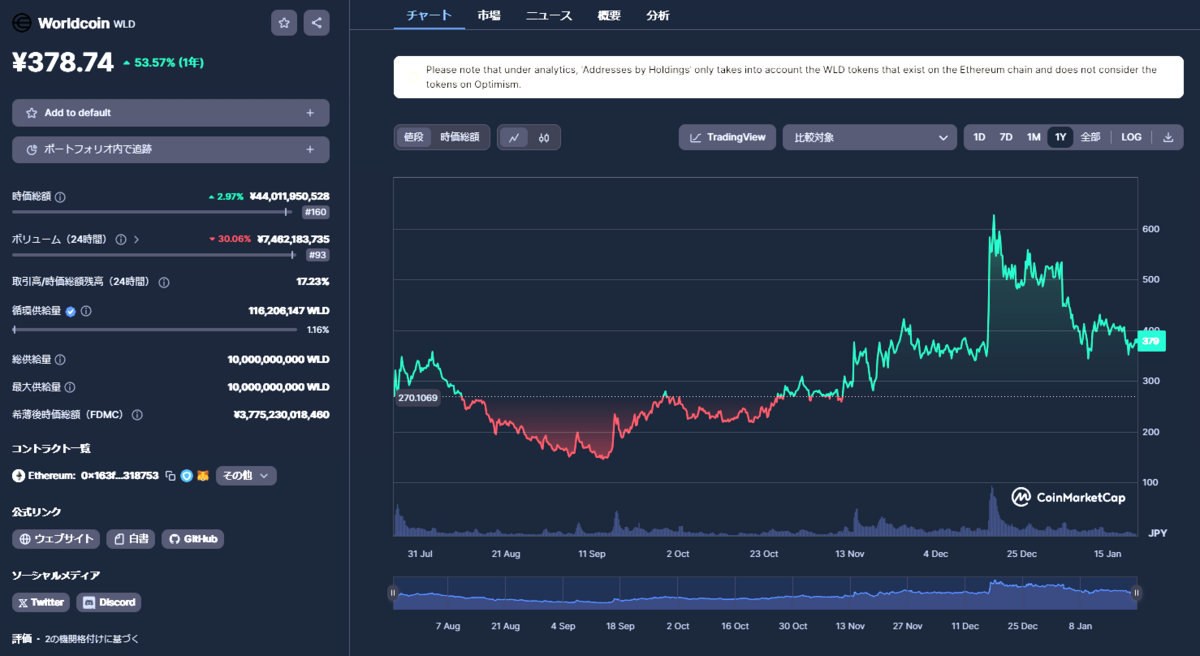Click the ¥378.74 price text

point(63,62)
